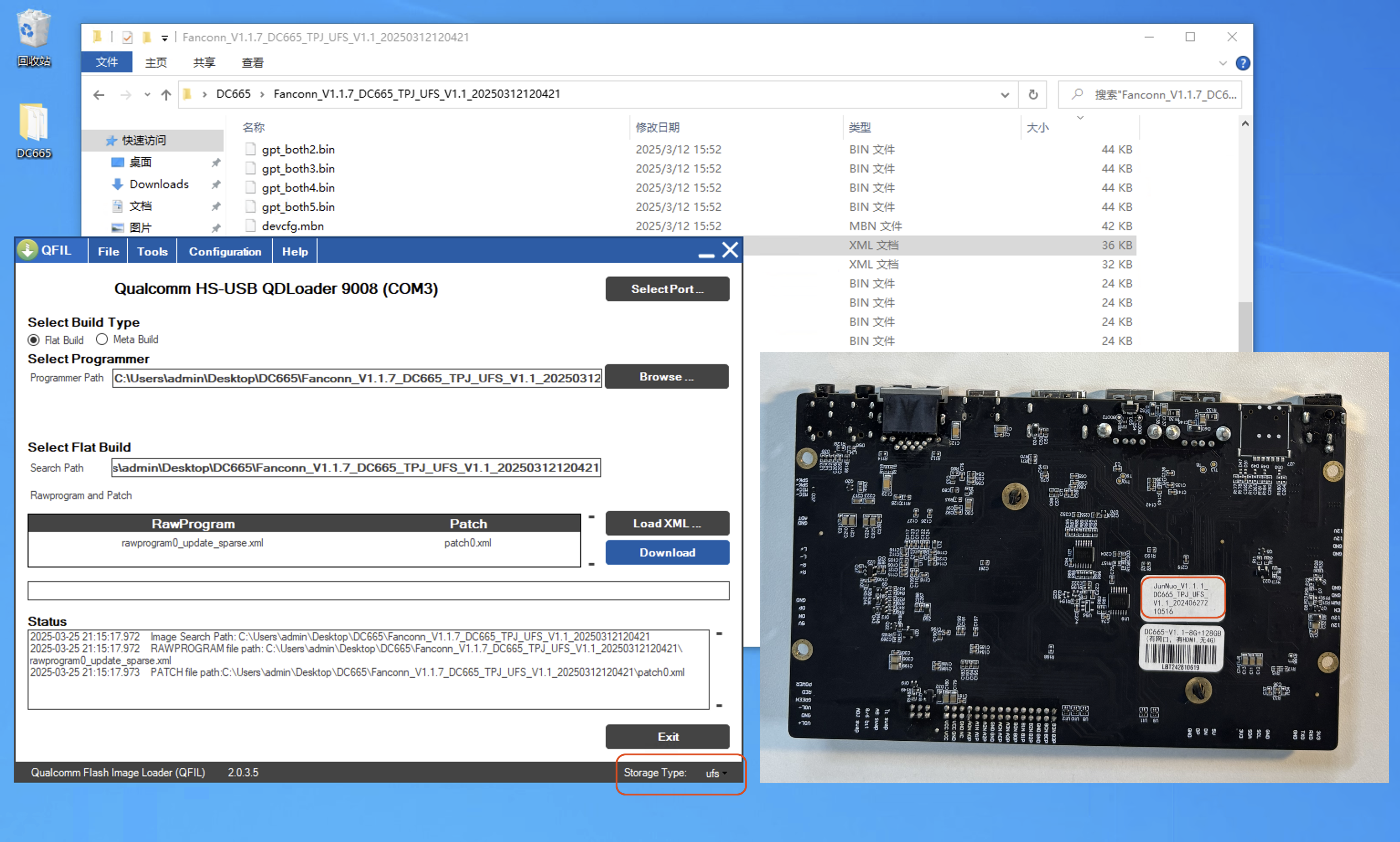Expand the Explorer ribbon chevron
Screen dimensions: 1400x842
tap(1223, 63)
